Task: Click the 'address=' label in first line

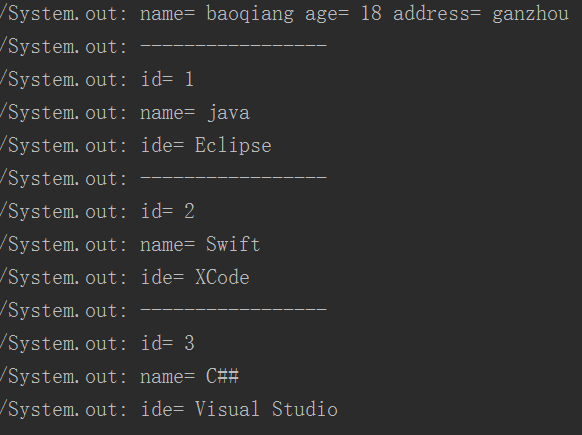Action: click(x=437, y=14)
